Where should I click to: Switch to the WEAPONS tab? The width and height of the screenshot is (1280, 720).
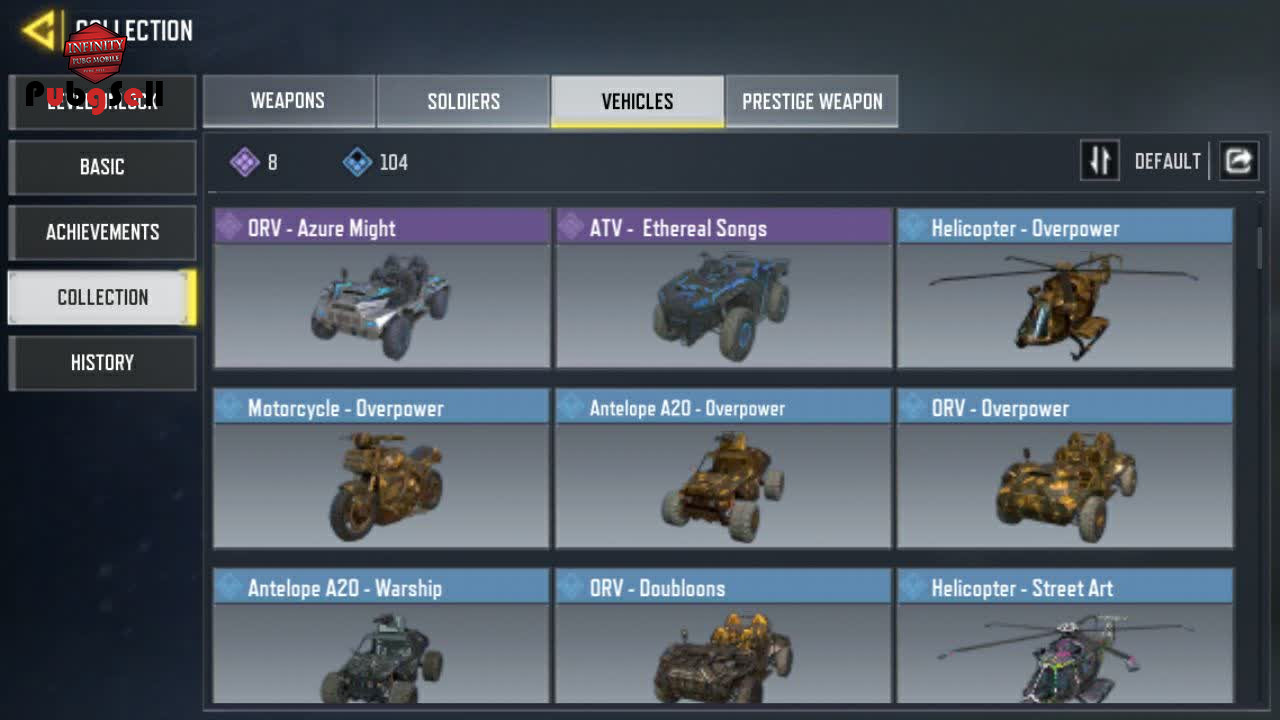(x=288, y=101)
